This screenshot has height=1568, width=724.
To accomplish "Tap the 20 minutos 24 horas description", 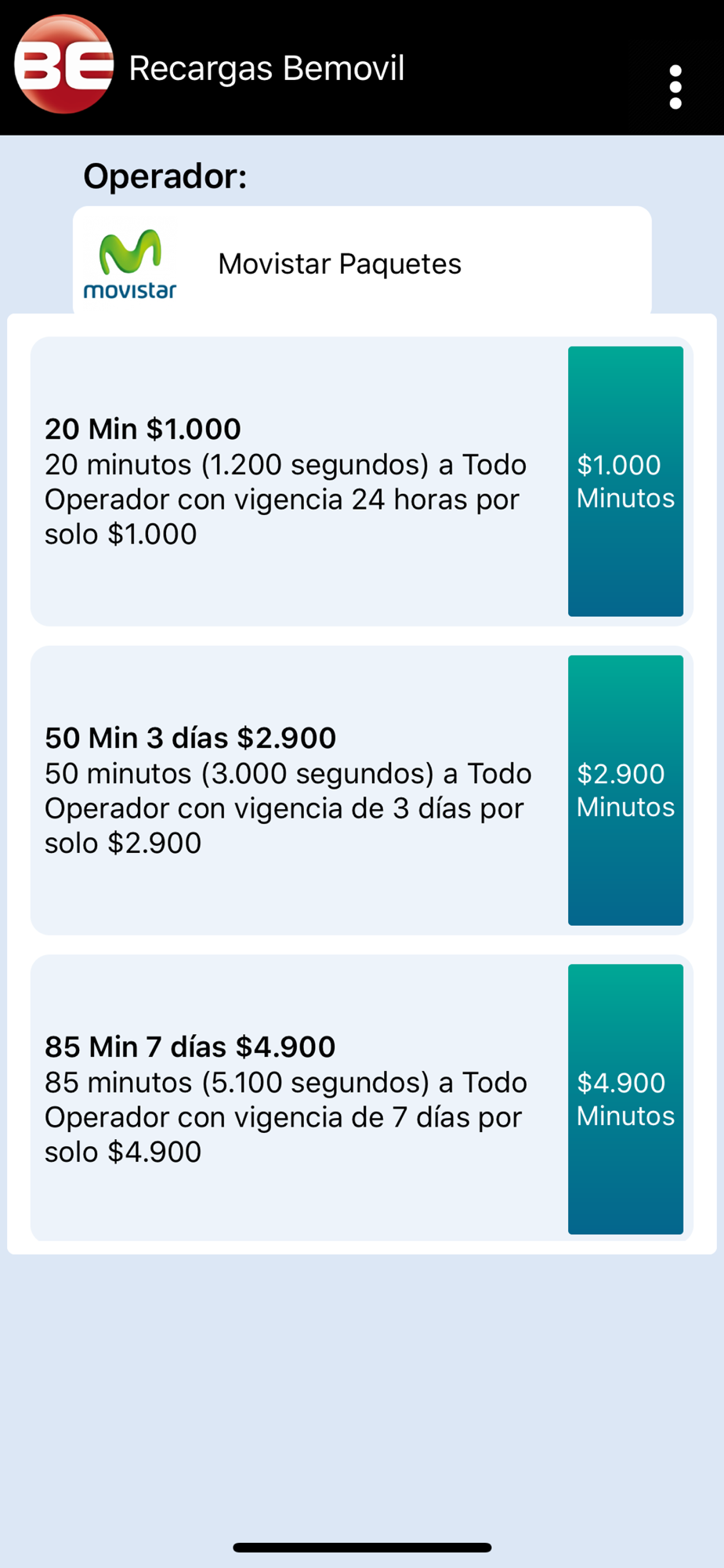I will point(285,499).
